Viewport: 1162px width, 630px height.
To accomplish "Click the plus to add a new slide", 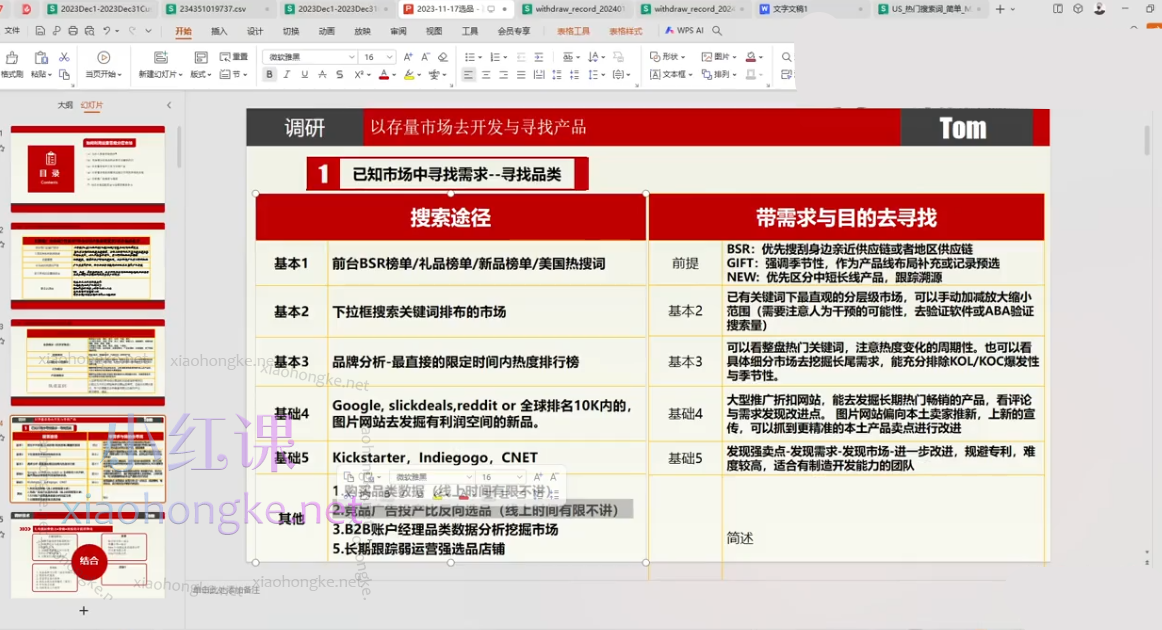I will tap(84, 610).
